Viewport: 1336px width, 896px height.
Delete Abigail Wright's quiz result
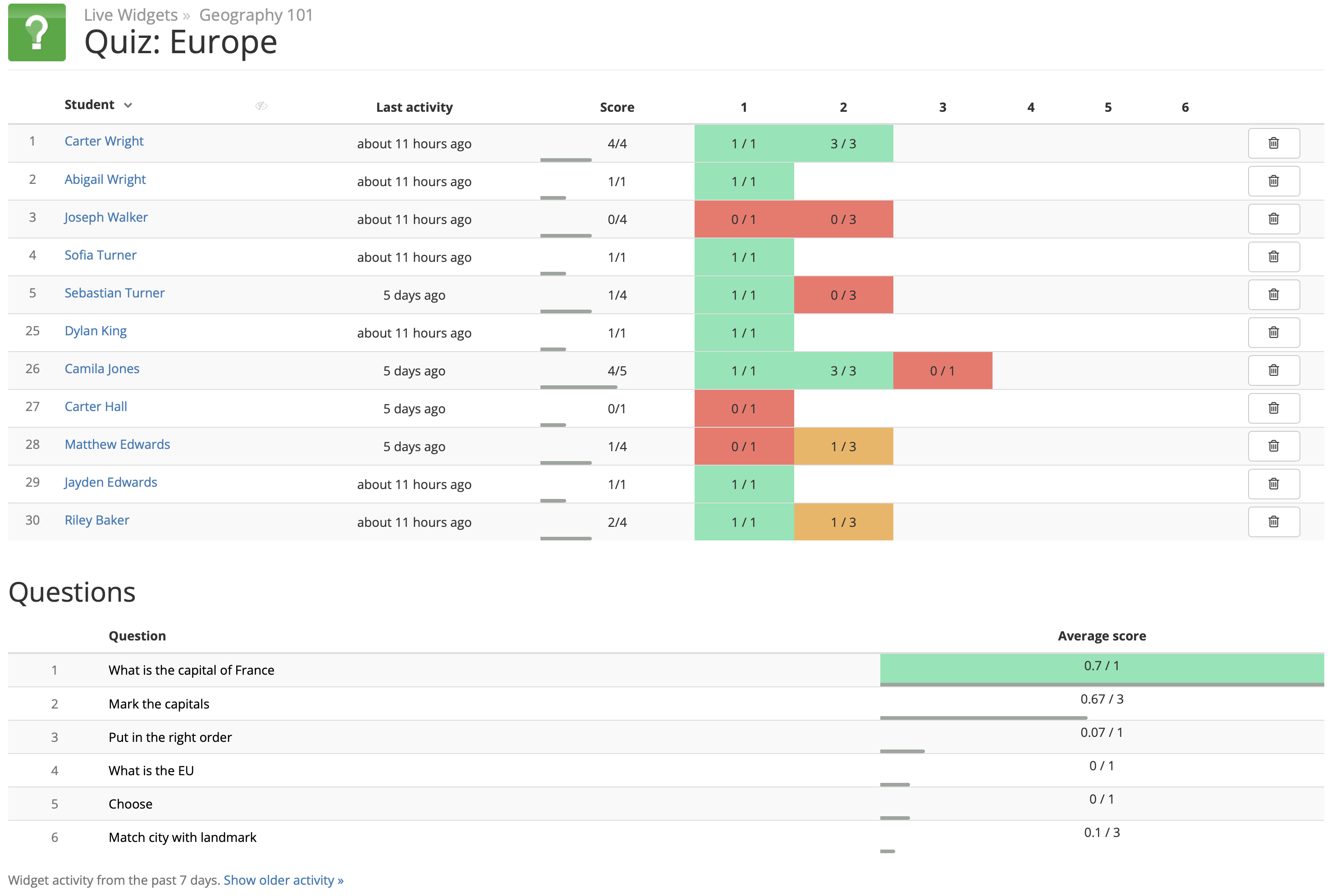tap(1273, 181)
